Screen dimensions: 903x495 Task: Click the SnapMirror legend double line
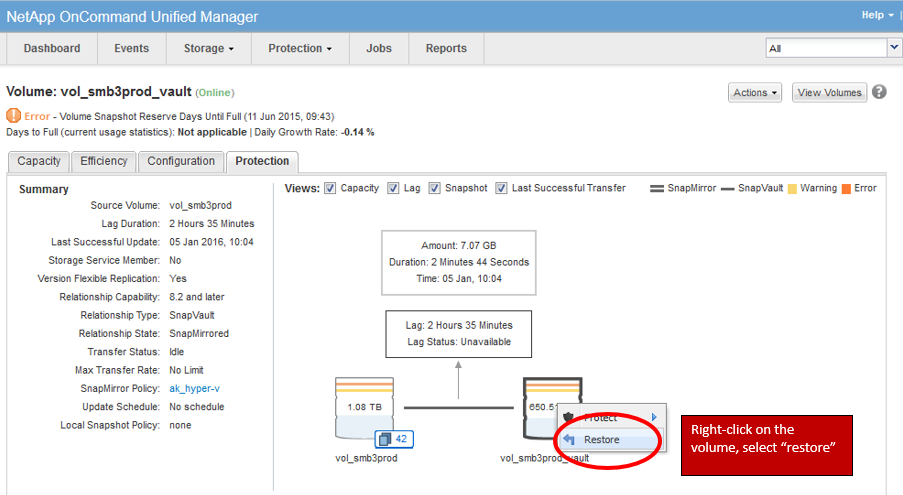[657, 189]
